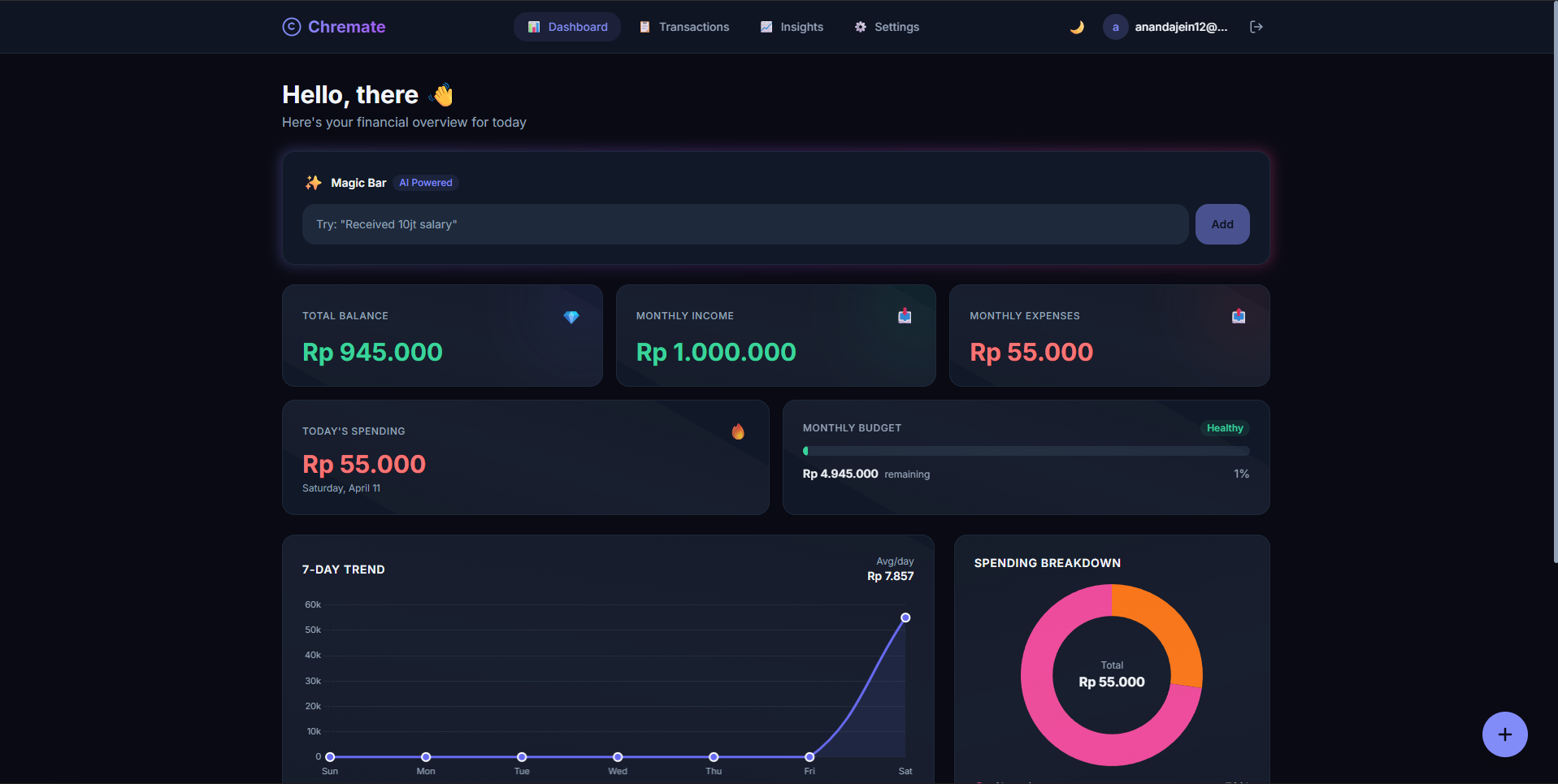Click the Magic Bar input field
The height and width of the screenshot is (784, 1558).
744,224
